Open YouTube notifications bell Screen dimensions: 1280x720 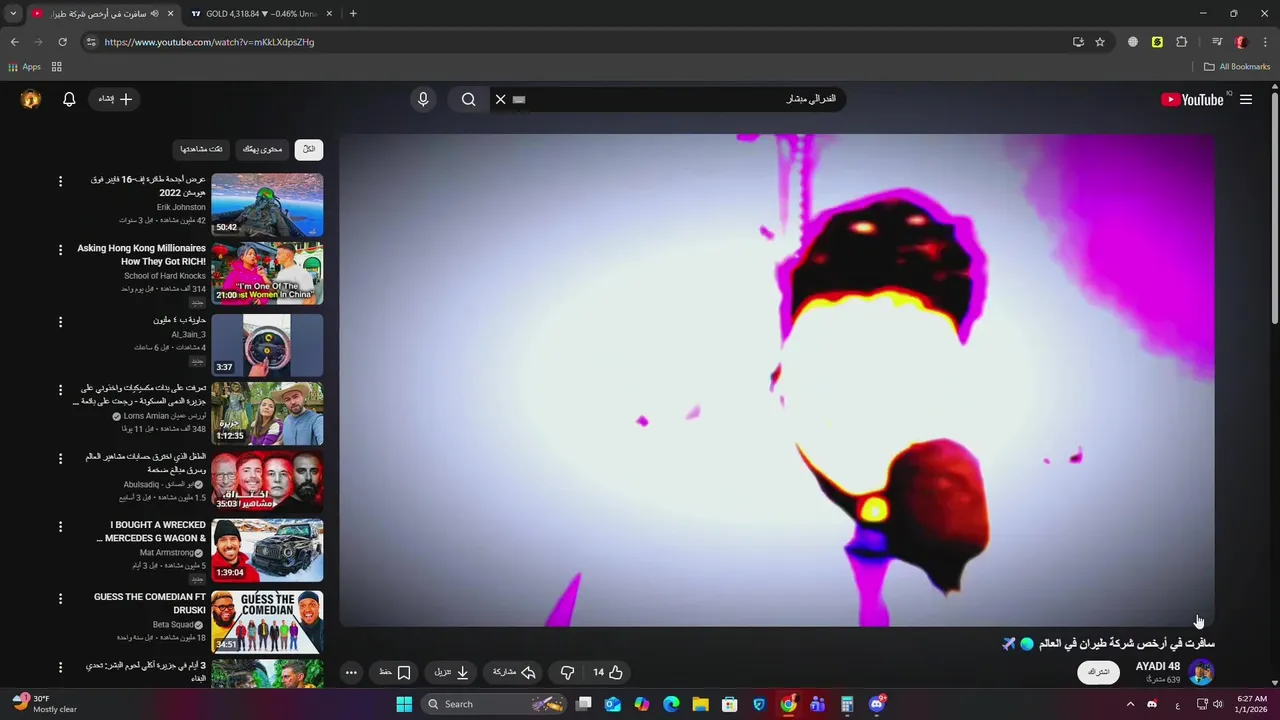click(x=69, y=99)
